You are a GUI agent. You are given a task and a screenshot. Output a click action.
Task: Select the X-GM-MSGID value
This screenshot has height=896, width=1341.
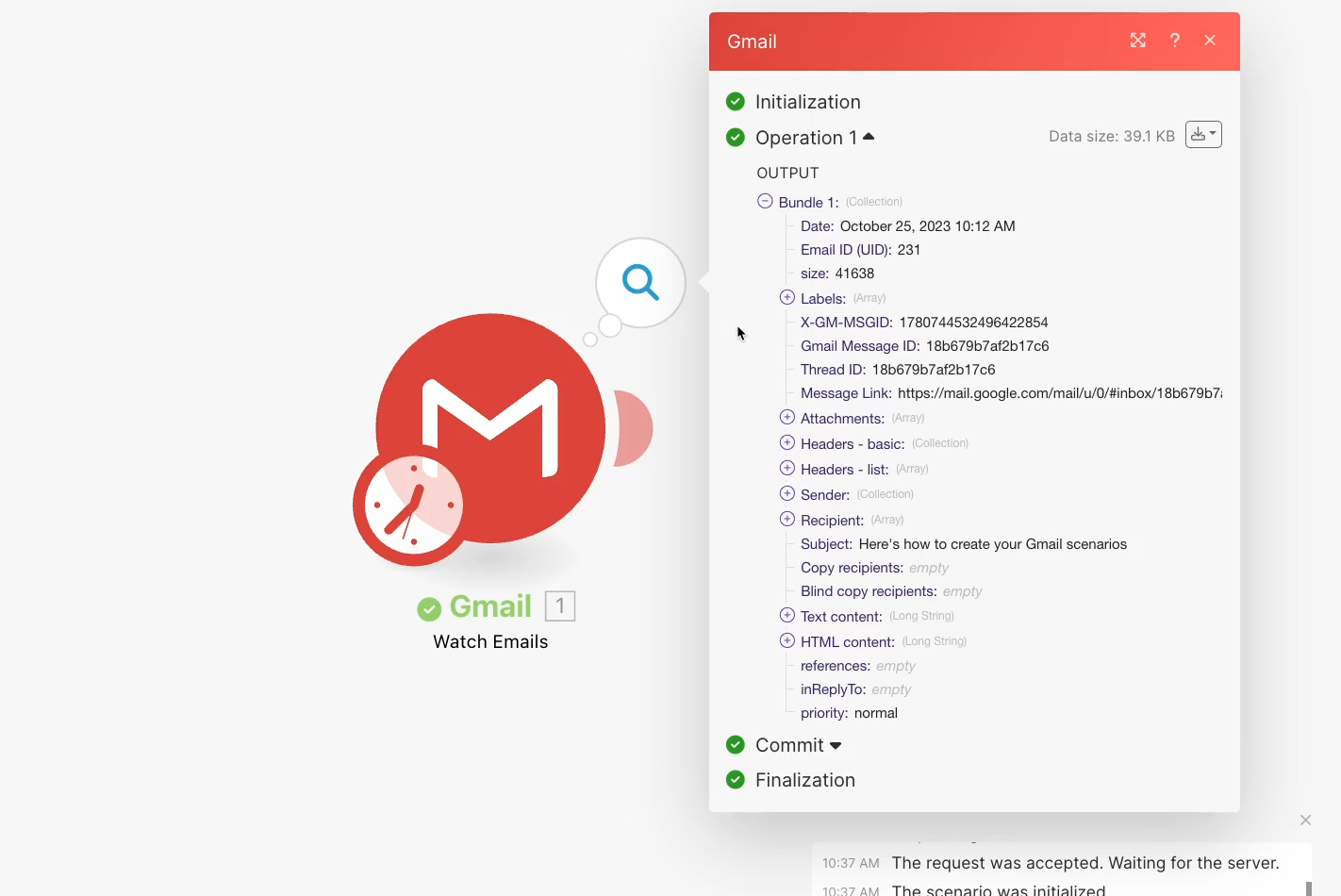(973, 323)
